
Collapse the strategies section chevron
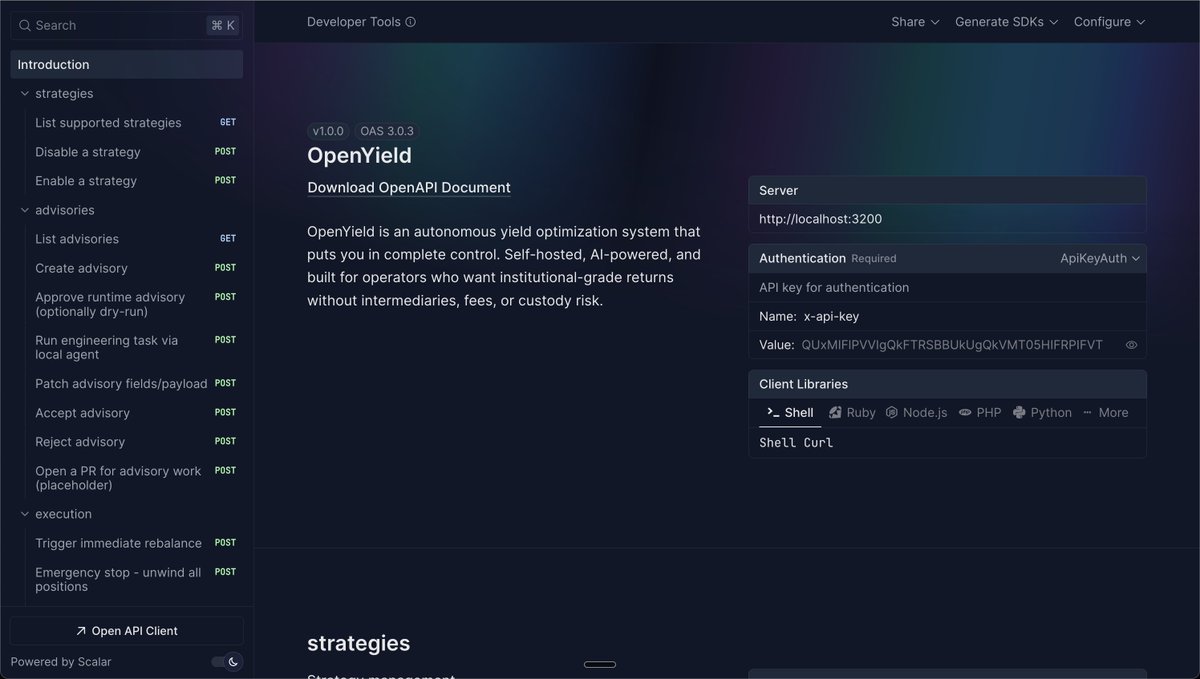click(25, 94)
